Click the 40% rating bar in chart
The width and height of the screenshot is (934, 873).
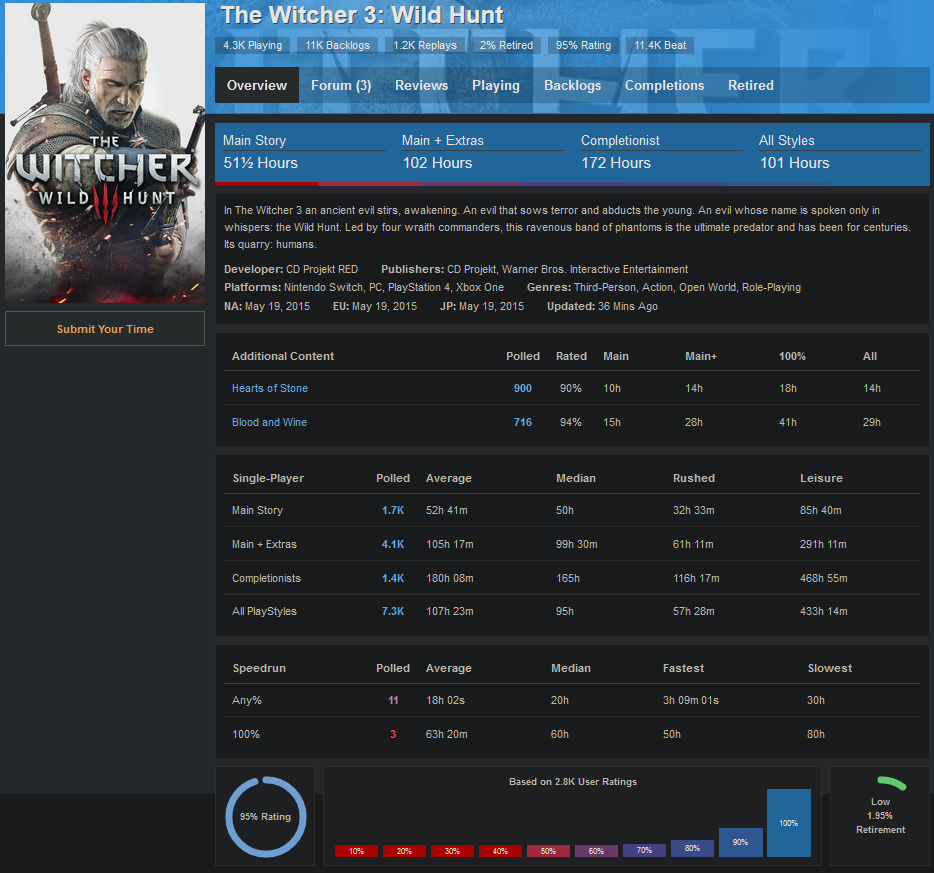pyautogui.click(x=500, y=851)
